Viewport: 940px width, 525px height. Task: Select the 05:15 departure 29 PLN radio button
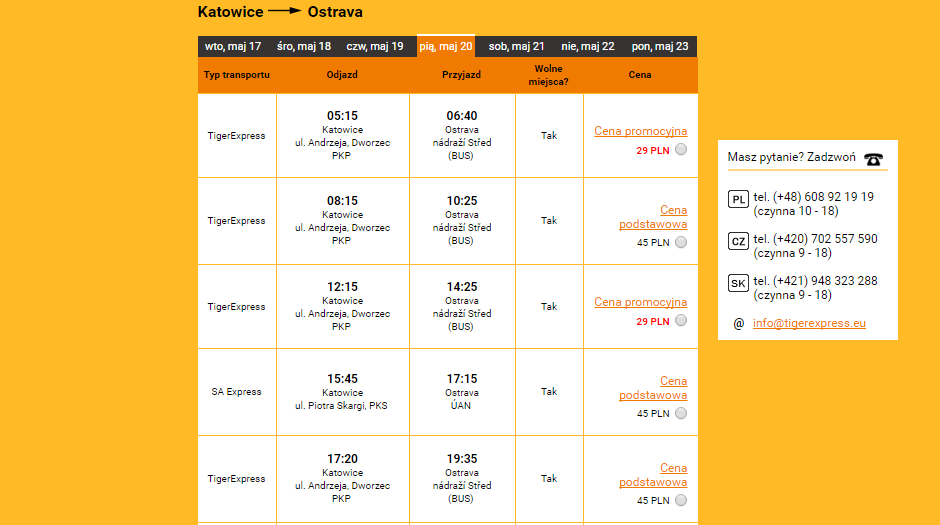coord(681,149)
